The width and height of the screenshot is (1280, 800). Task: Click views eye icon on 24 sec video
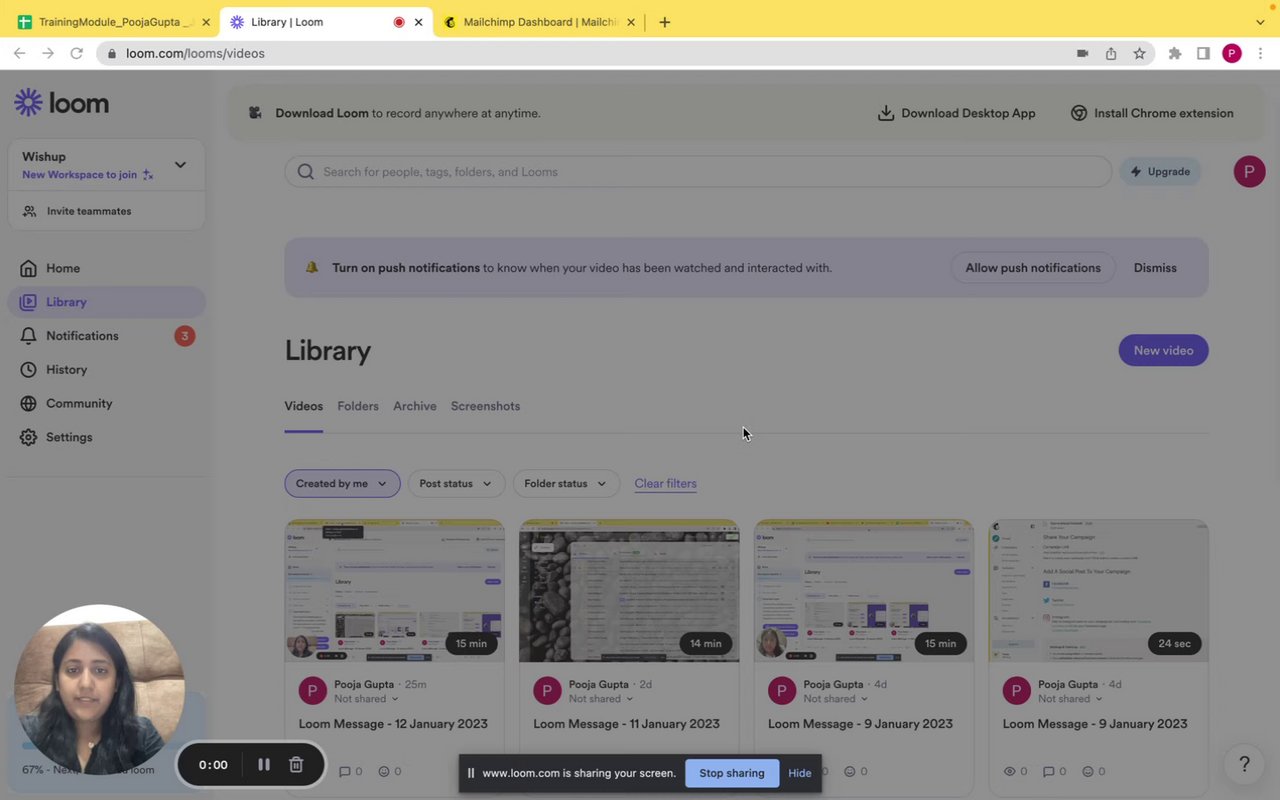point(1009,772)
